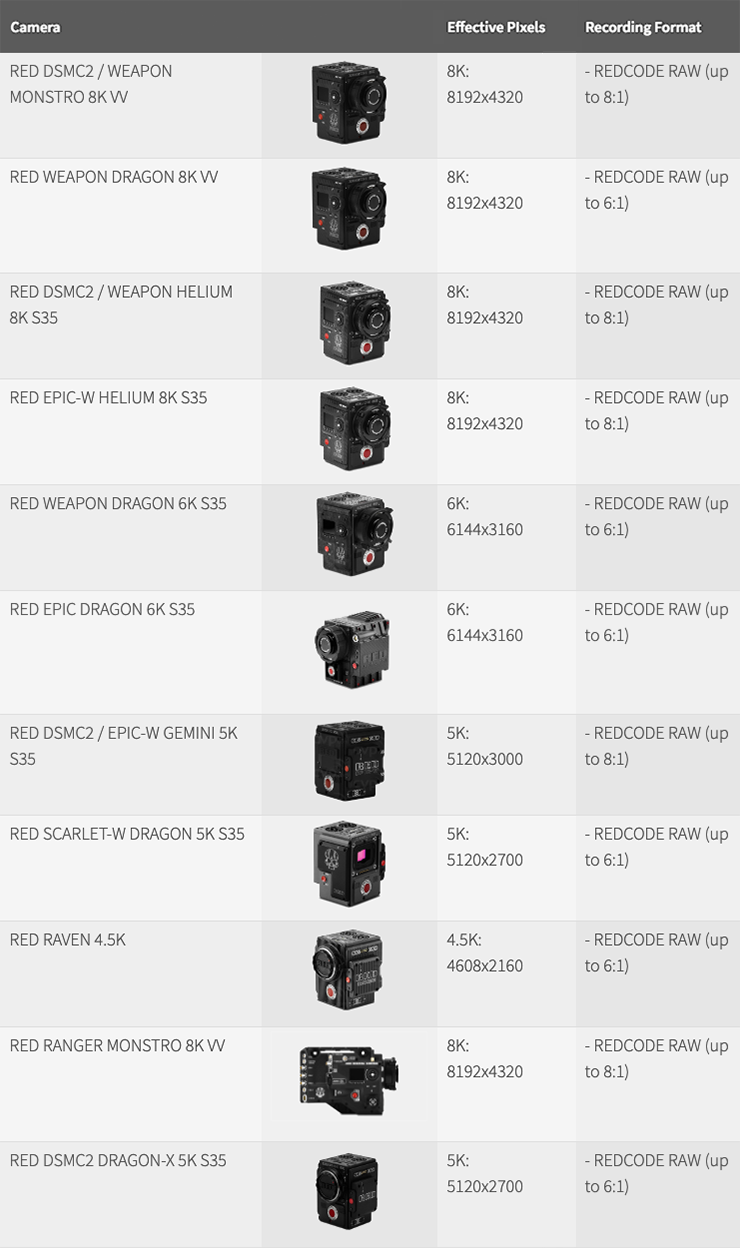This screenshot has width=740, height=1248.
Task: Click the 4.5K: 4608x2160 resolution cell
Action: coord(485,953)
